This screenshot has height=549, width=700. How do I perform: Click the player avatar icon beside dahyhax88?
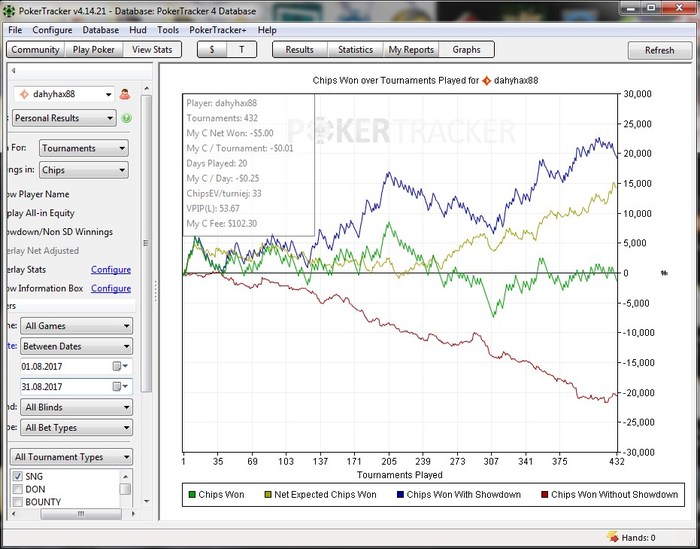pyautogui.click(x=125, y=94)
